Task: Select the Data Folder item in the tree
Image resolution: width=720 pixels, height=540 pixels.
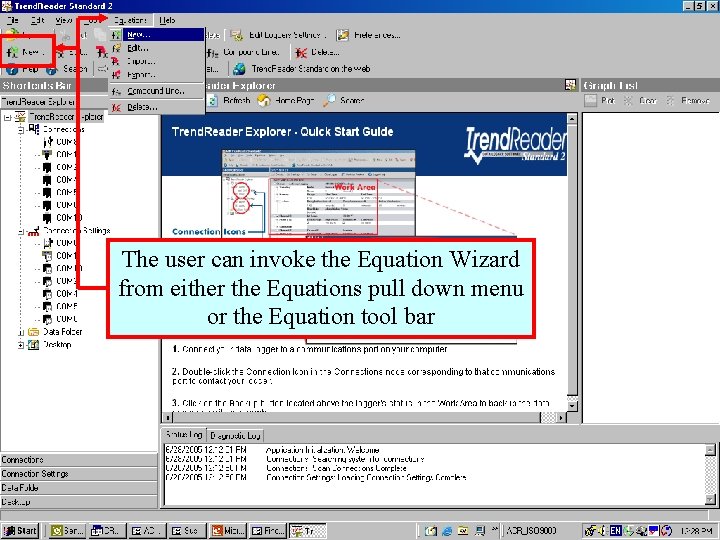Action: [x=62, y=332]
